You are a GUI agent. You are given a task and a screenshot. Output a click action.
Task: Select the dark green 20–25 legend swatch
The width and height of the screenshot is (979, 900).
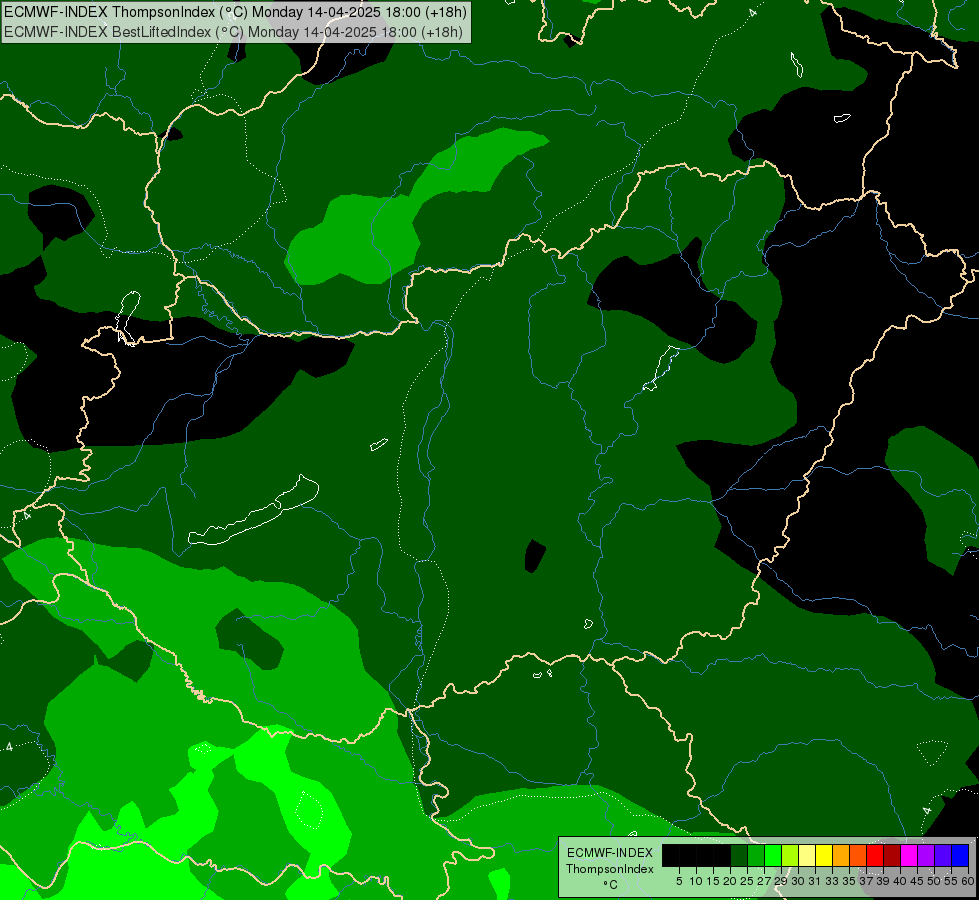tap(739, 855)
